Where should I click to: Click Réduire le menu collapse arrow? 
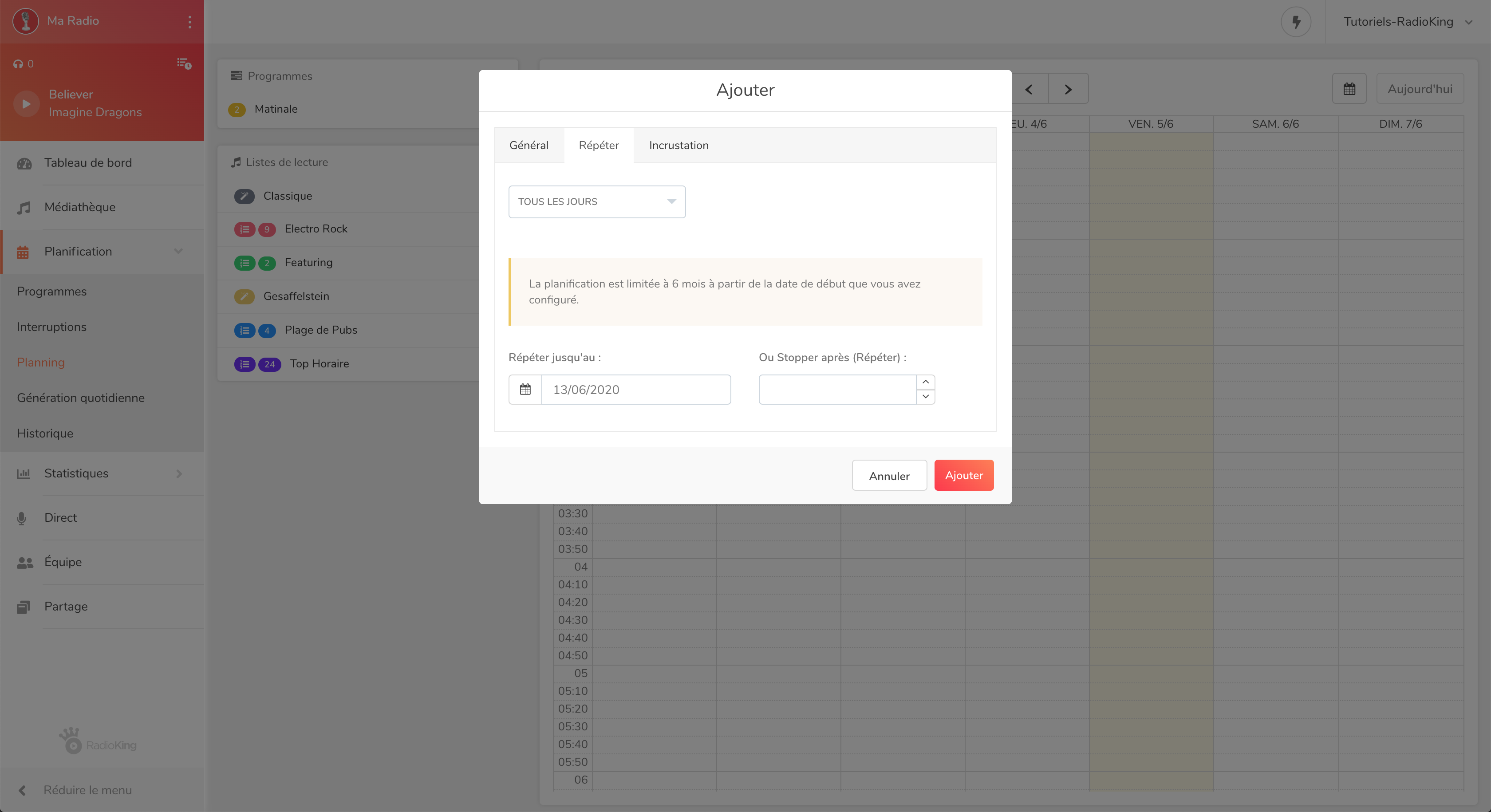click(22, 791)
